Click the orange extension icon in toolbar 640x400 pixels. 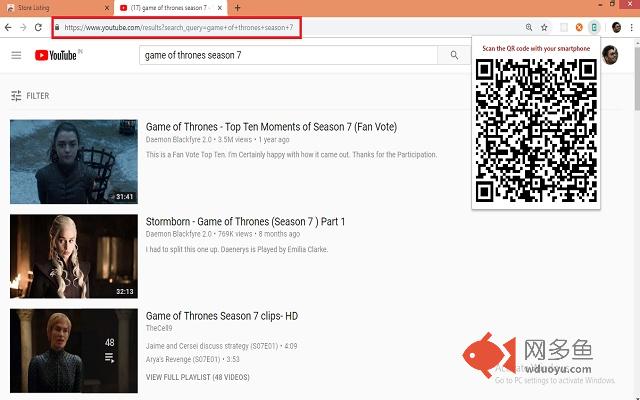pos(579,27)
